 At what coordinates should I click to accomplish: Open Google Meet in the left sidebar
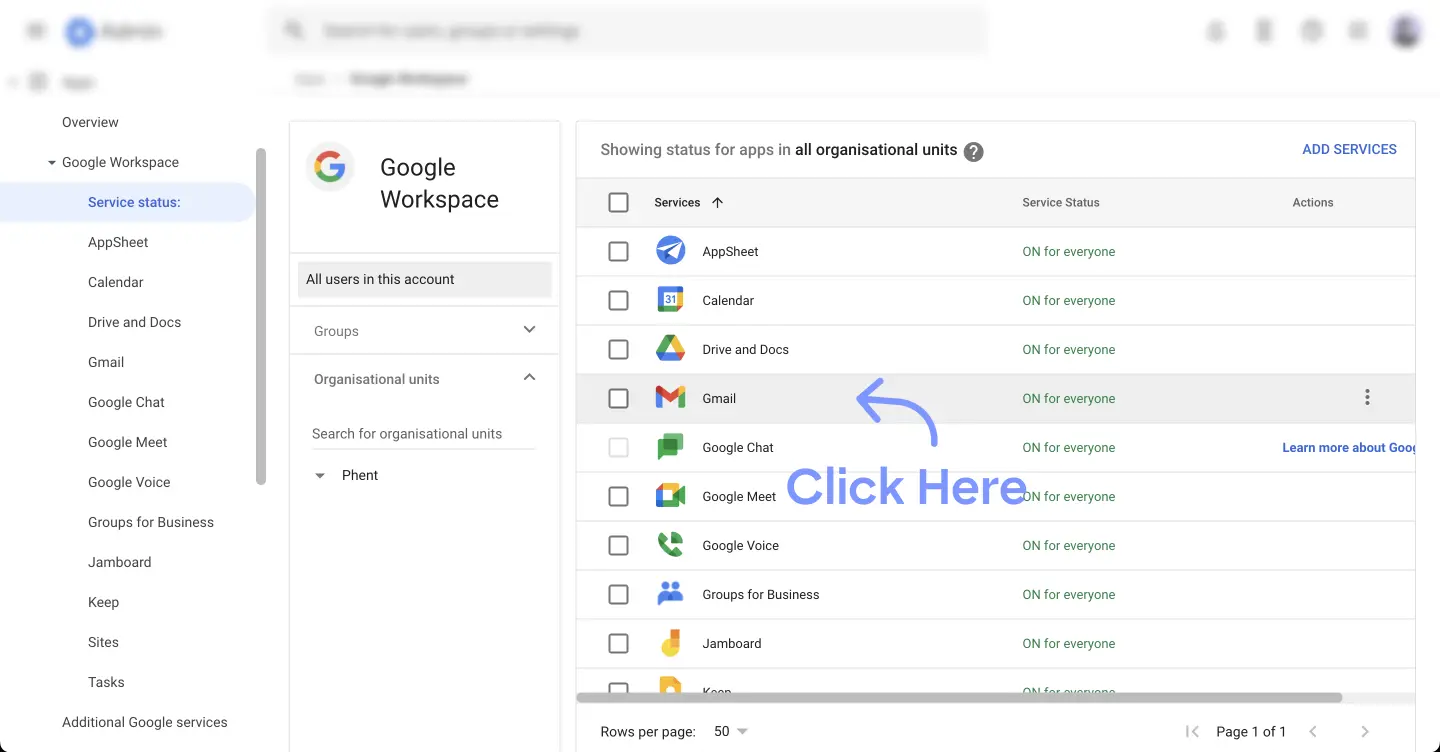point(128,442)
